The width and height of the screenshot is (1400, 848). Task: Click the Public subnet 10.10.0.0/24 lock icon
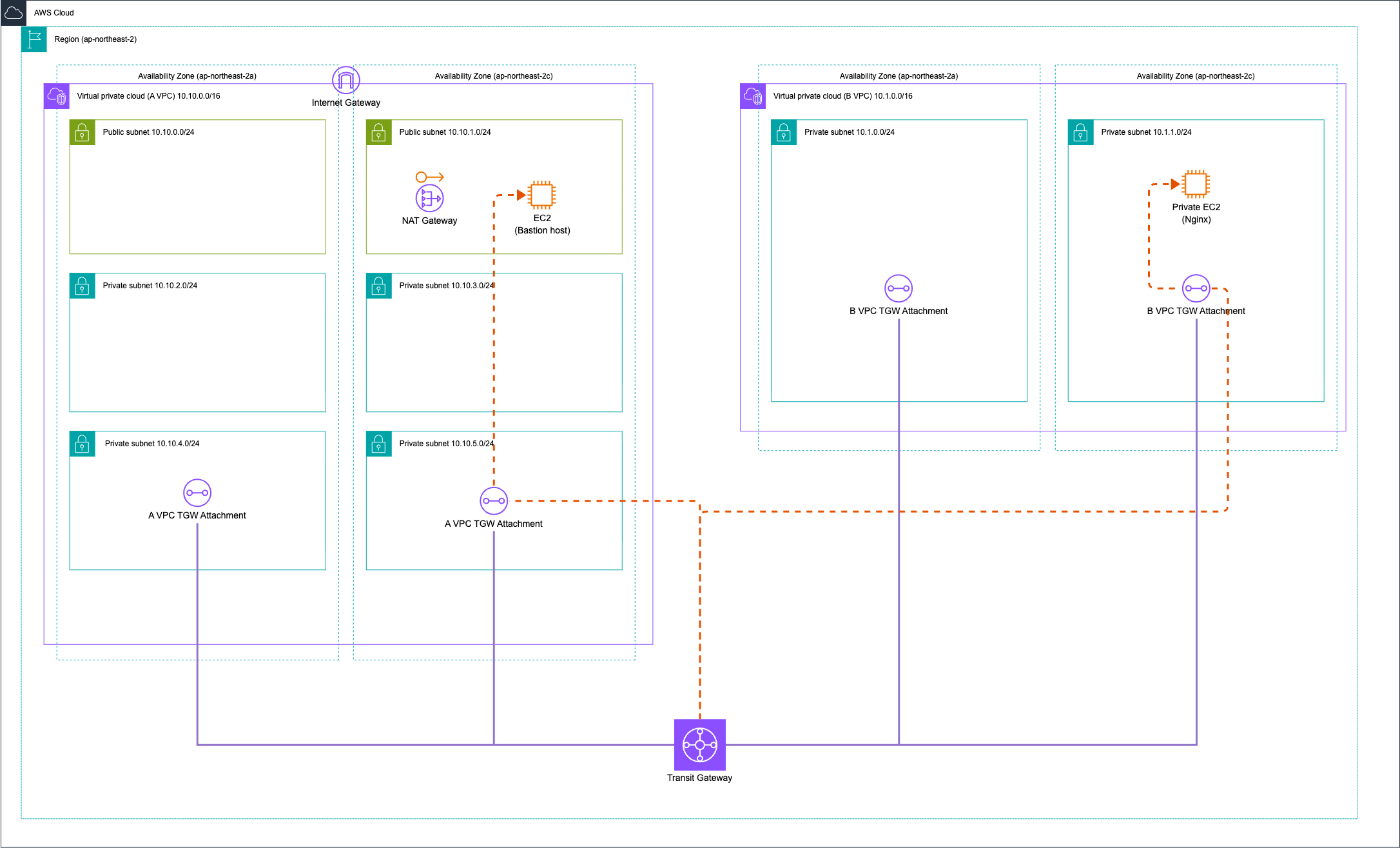tap(83, 132)
